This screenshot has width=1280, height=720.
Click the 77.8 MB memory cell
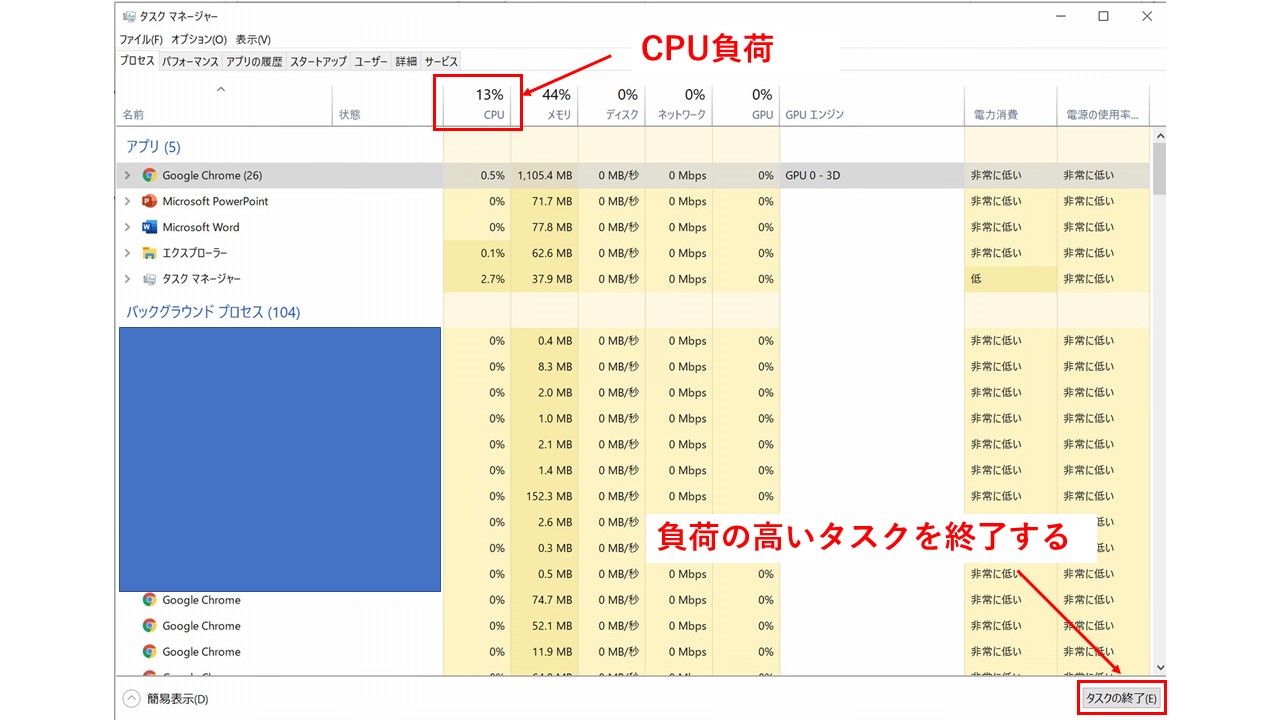coord(544,227)
